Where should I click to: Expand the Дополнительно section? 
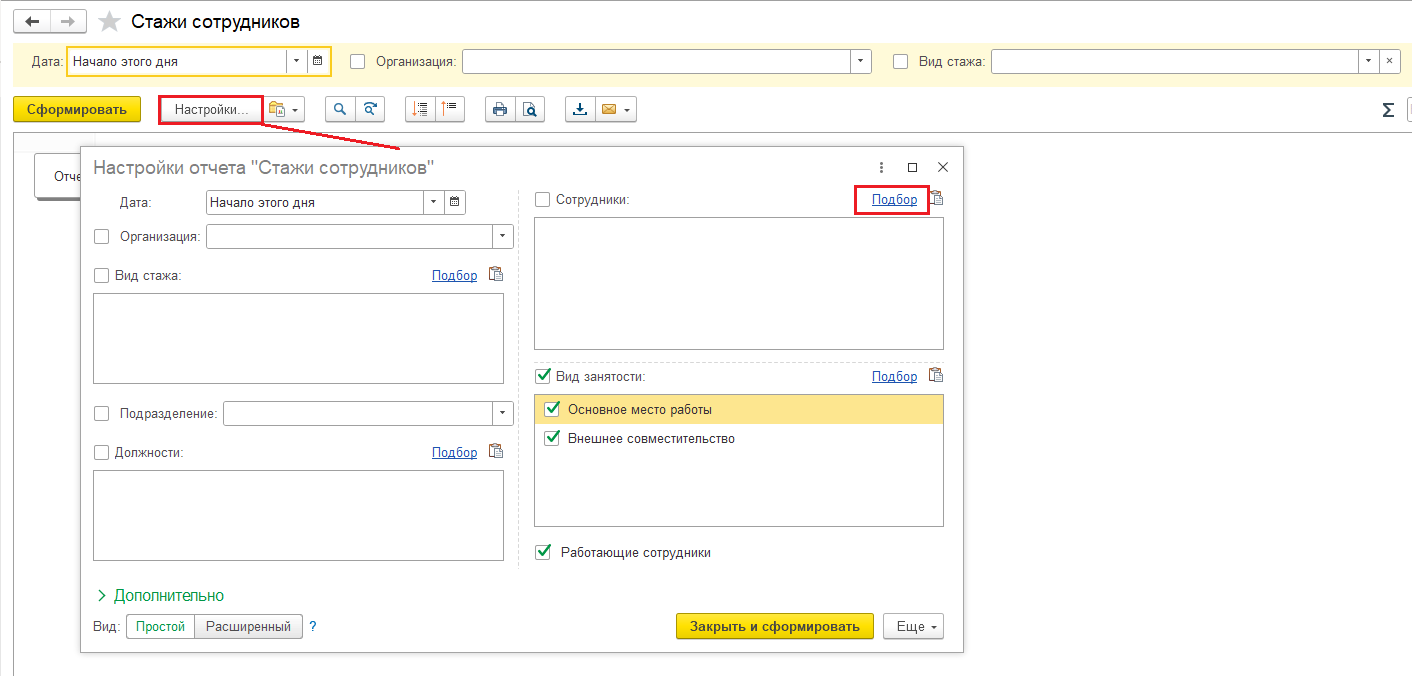point(160,595)
